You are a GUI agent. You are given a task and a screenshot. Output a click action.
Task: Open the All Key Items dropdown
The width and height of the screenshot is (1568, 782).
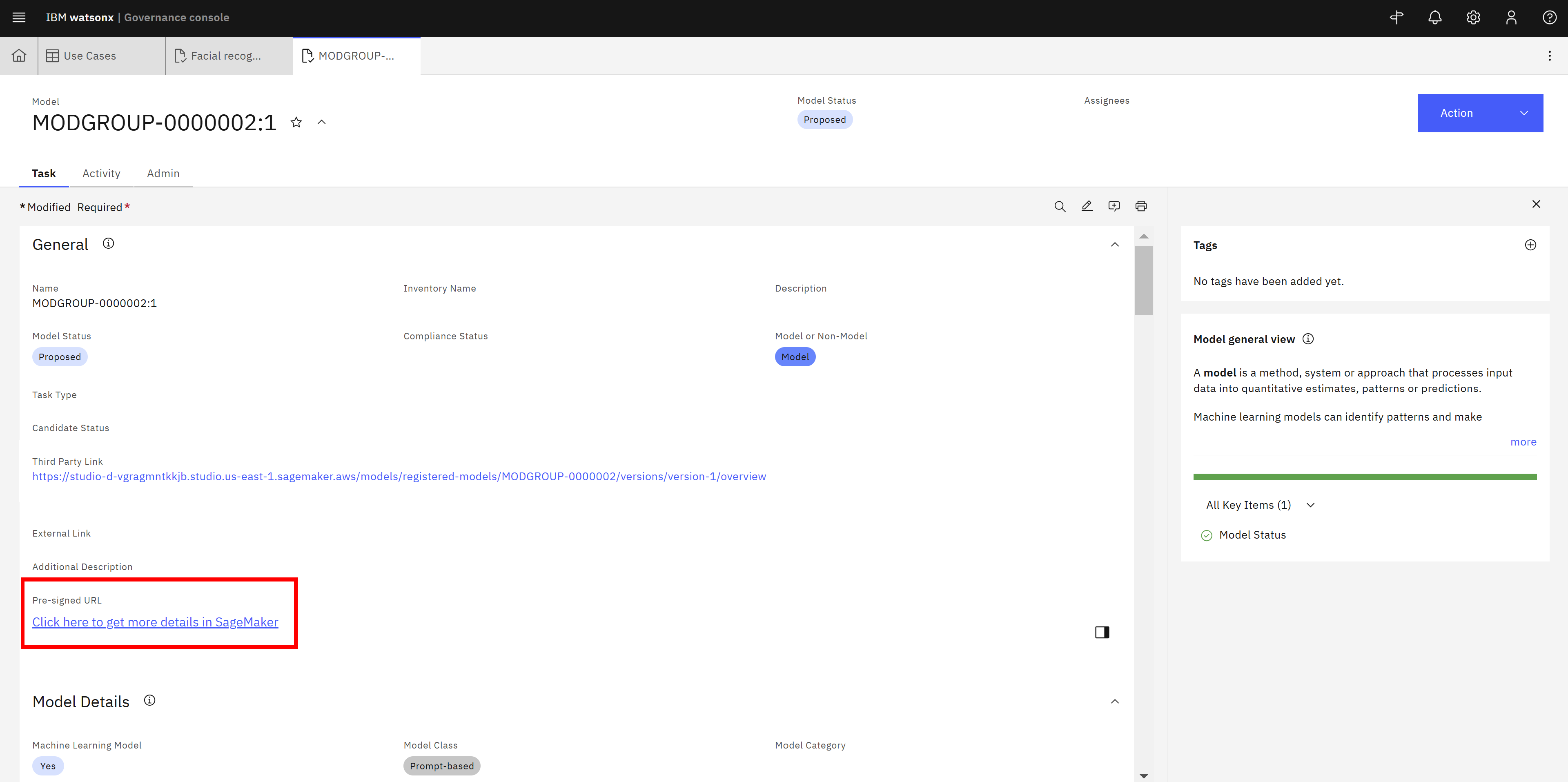click(1310, 504)
